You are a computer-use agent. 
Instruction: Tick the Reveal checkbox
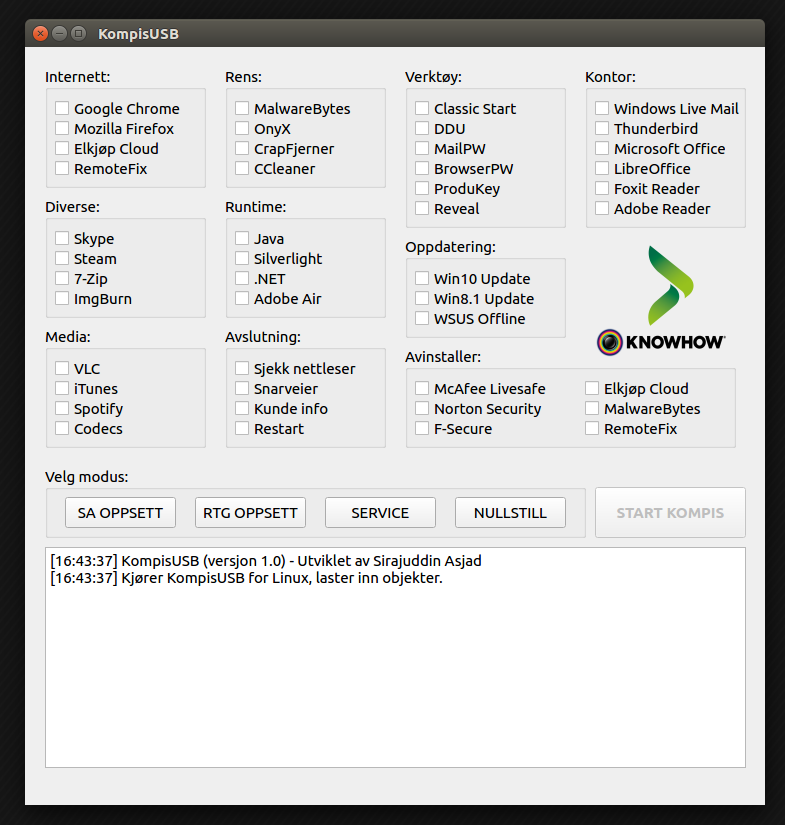coord(422,208)
